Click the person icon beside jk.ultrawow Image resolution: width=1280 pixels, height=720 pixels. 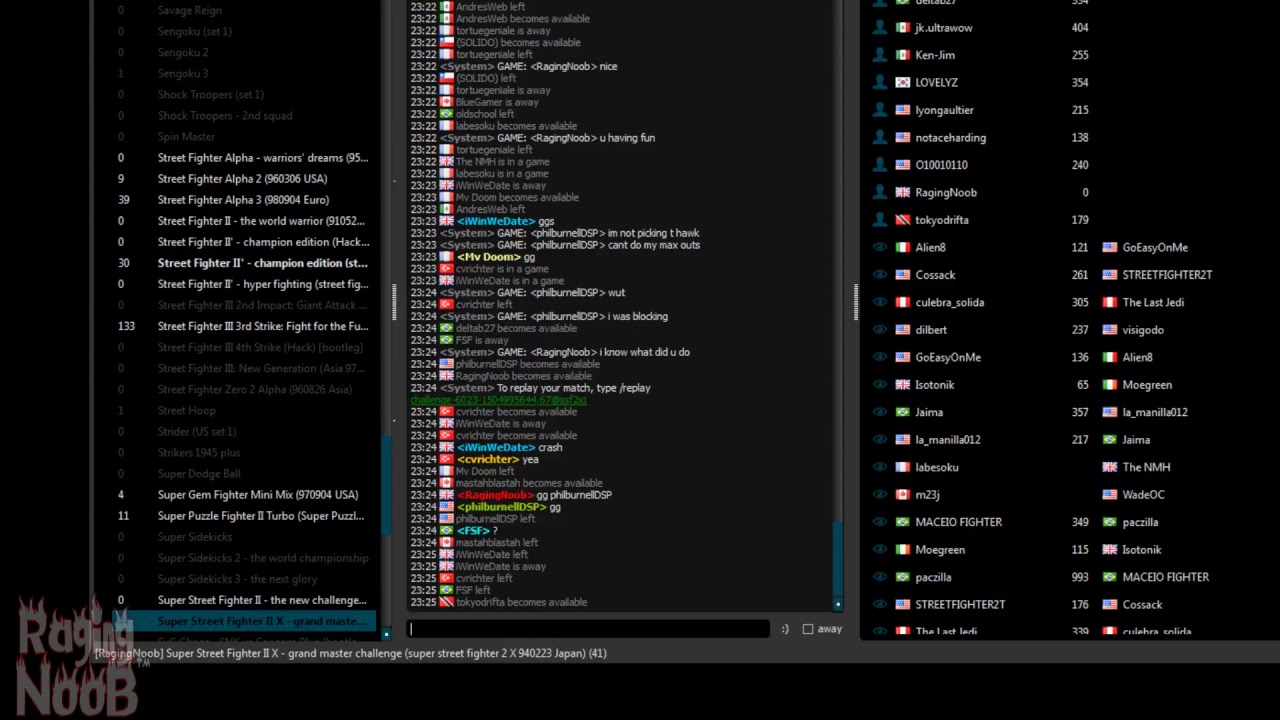click(x=880, y=28)
